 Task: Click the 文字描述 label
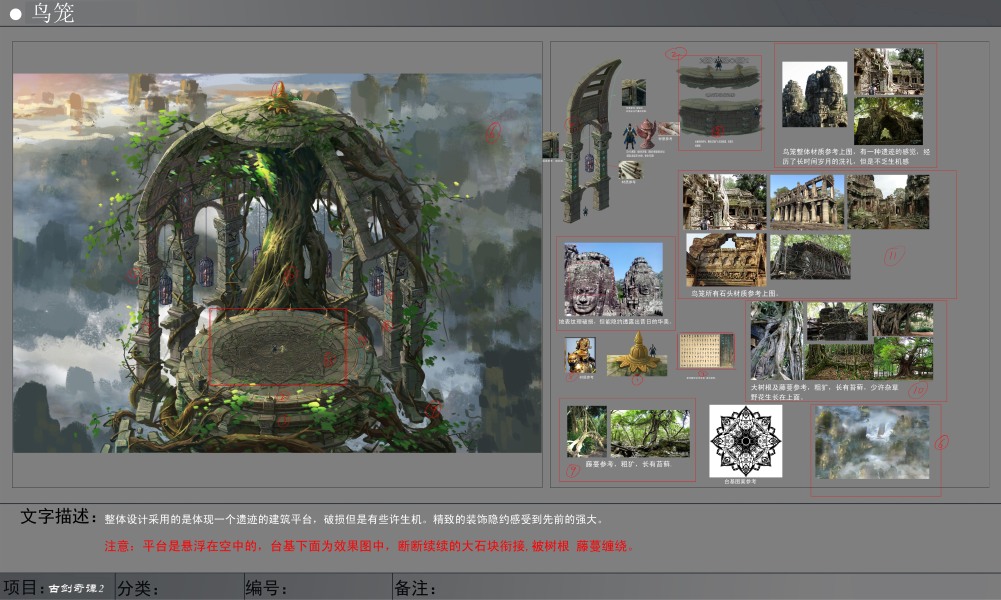tap(59, 516)
